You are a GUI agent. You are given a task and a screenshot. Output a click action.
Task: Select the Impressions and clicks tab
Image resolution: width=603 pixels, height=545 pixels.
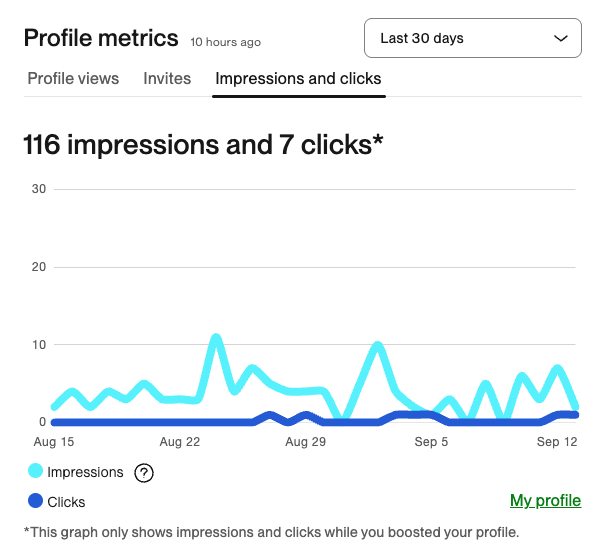pyautogui.click(x=298, y=78)
